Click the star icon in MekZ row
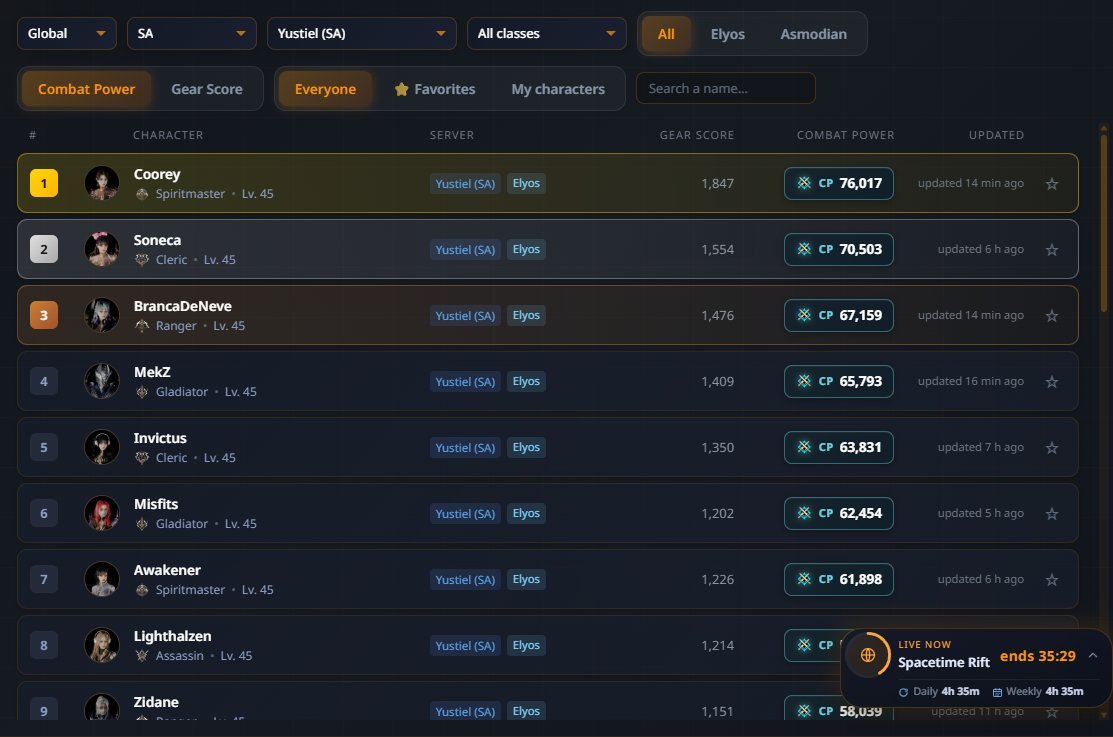The height and width of the screenshot is (737, 1113). click(1052, 382)
